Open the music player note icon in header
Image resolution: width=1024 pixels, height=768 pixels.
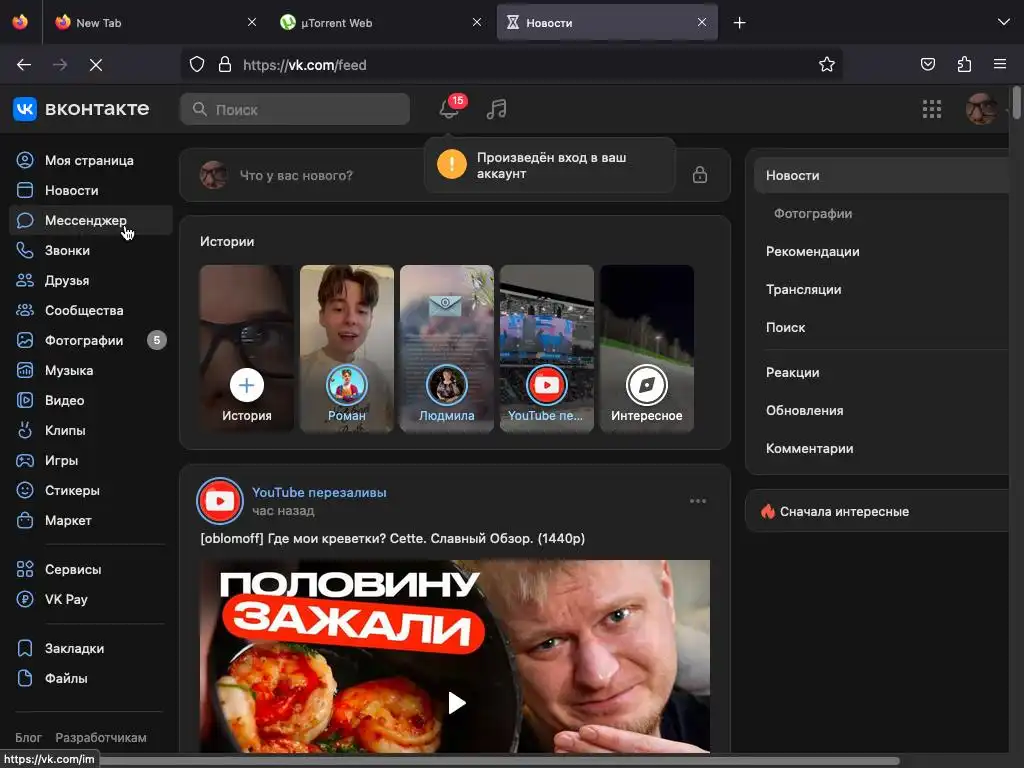click(x=496, y=109)
